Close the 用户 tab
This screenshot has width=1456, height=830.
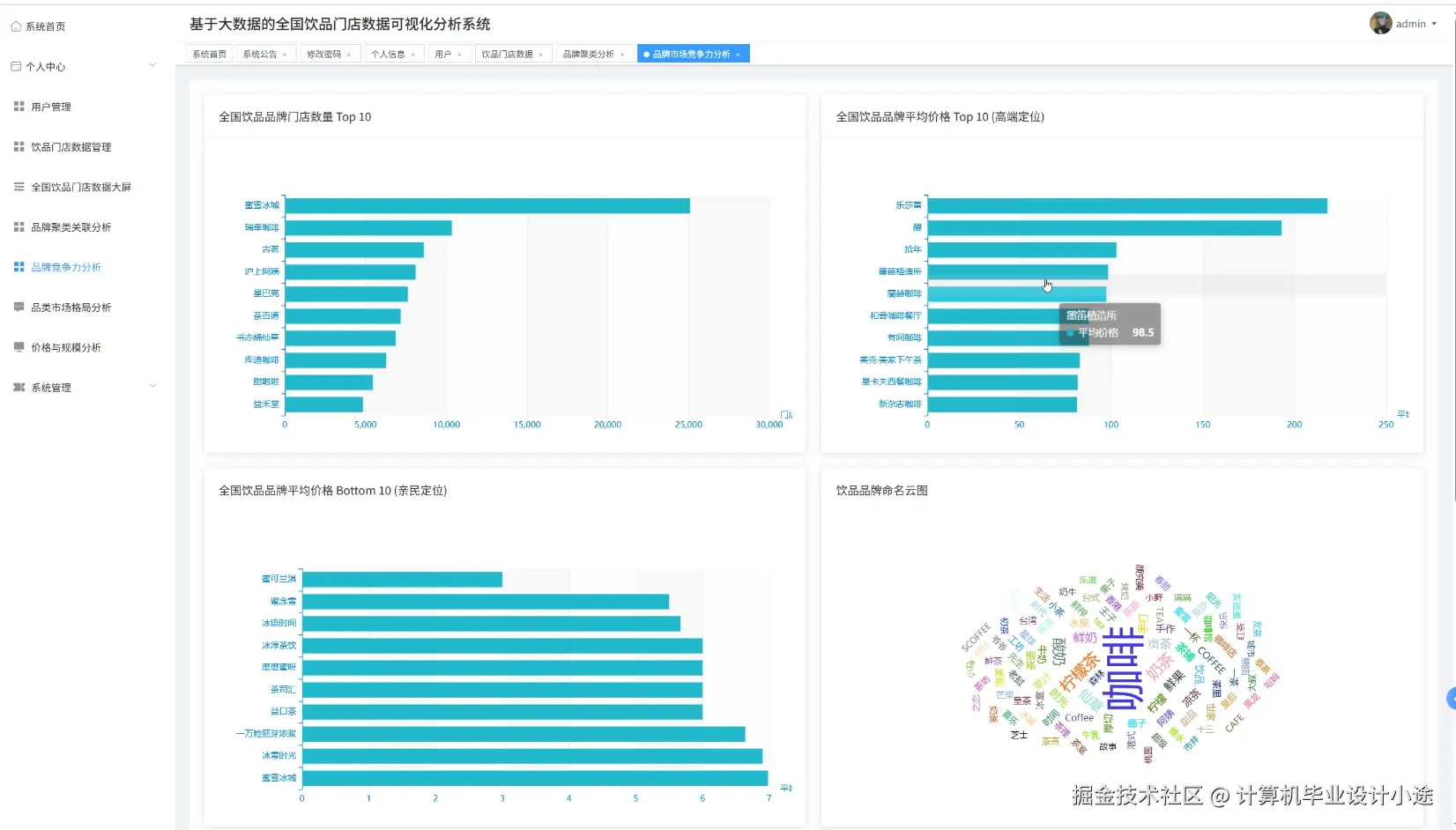coord(459,55)
